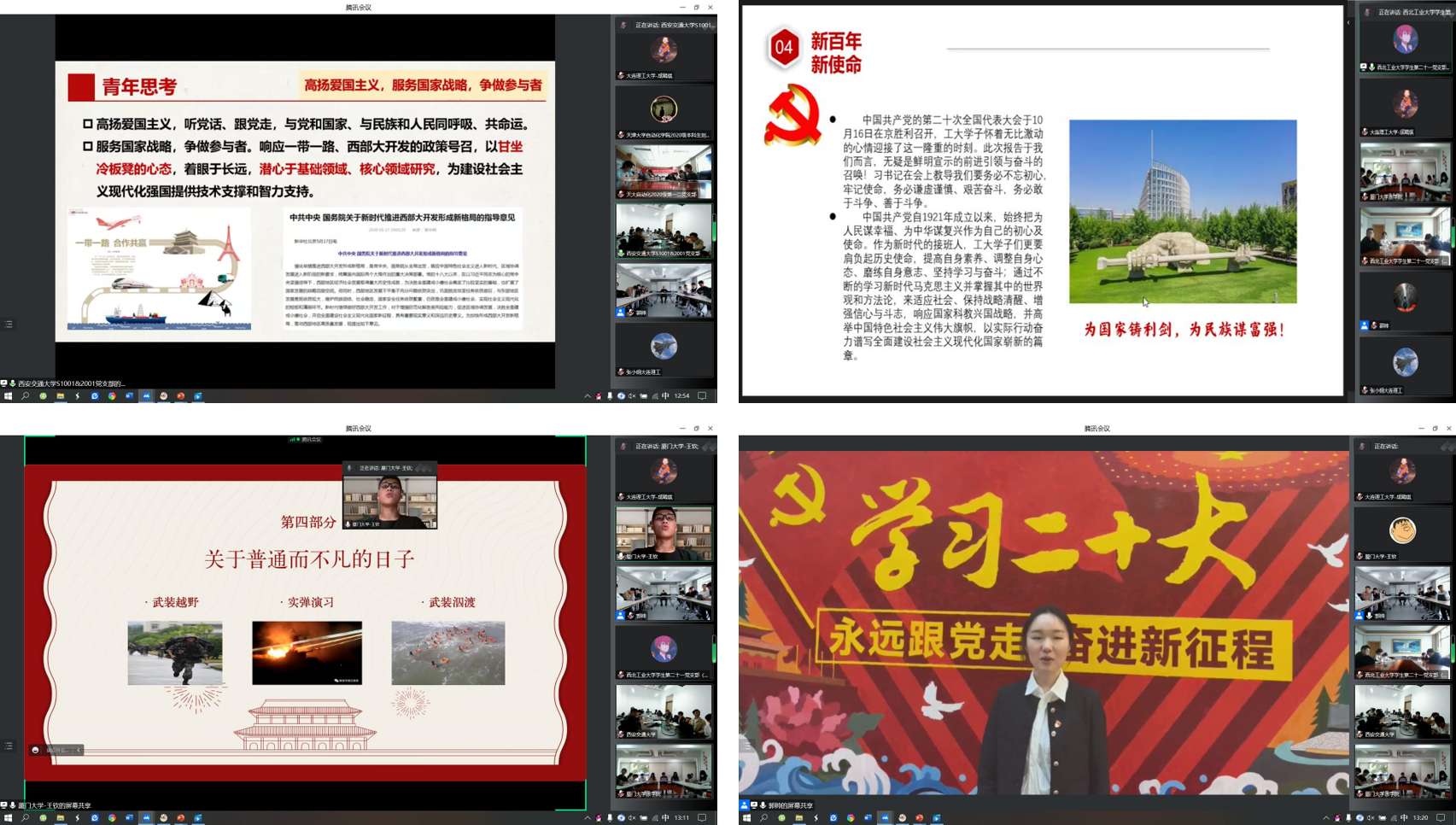This screenshot has height=825, width=1456.
Task: Click the monitor icon beside 郭帅的屏幕共享 label
Action: coord(754,805)
